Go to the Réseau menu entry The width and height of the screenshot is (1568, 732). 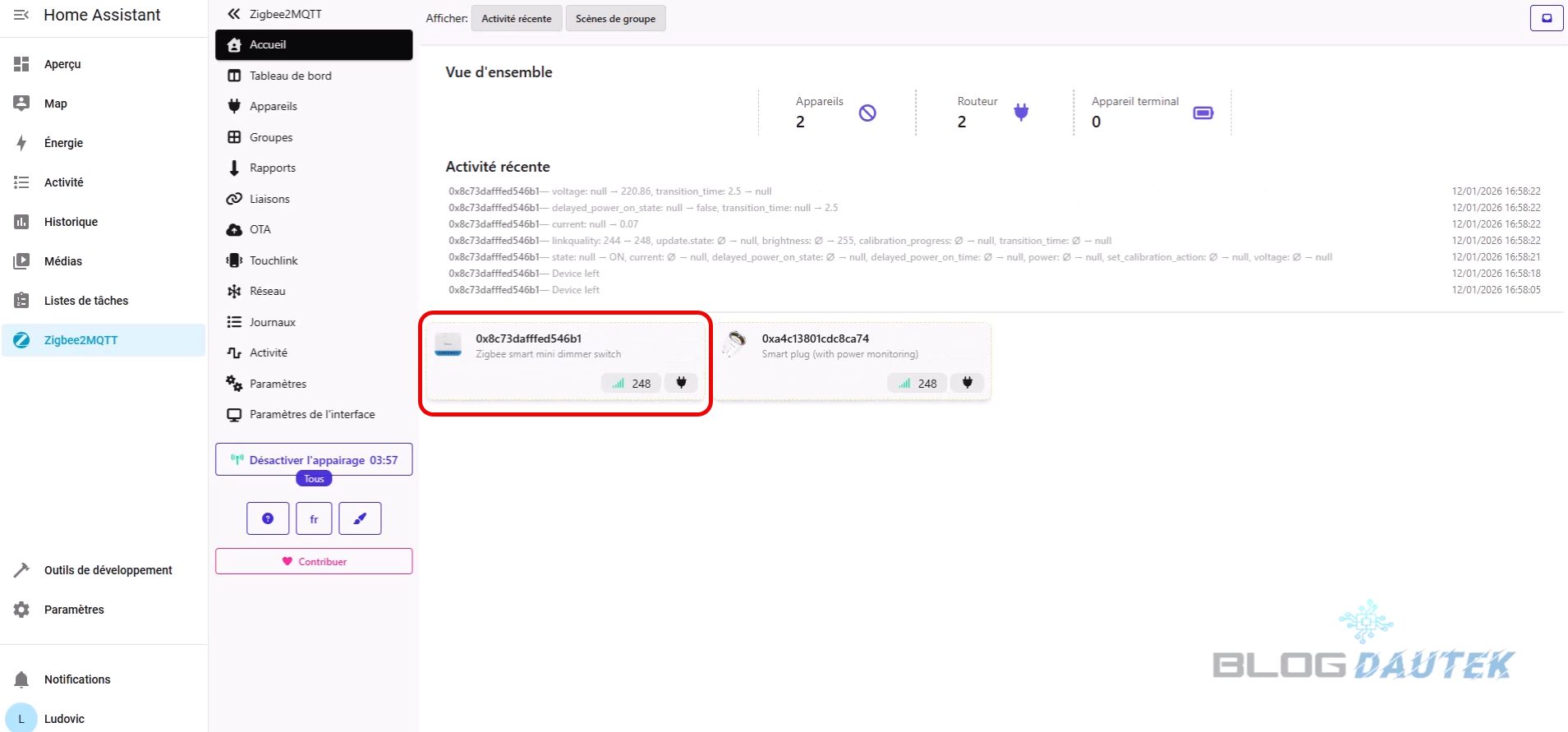(x=267, y=291)
